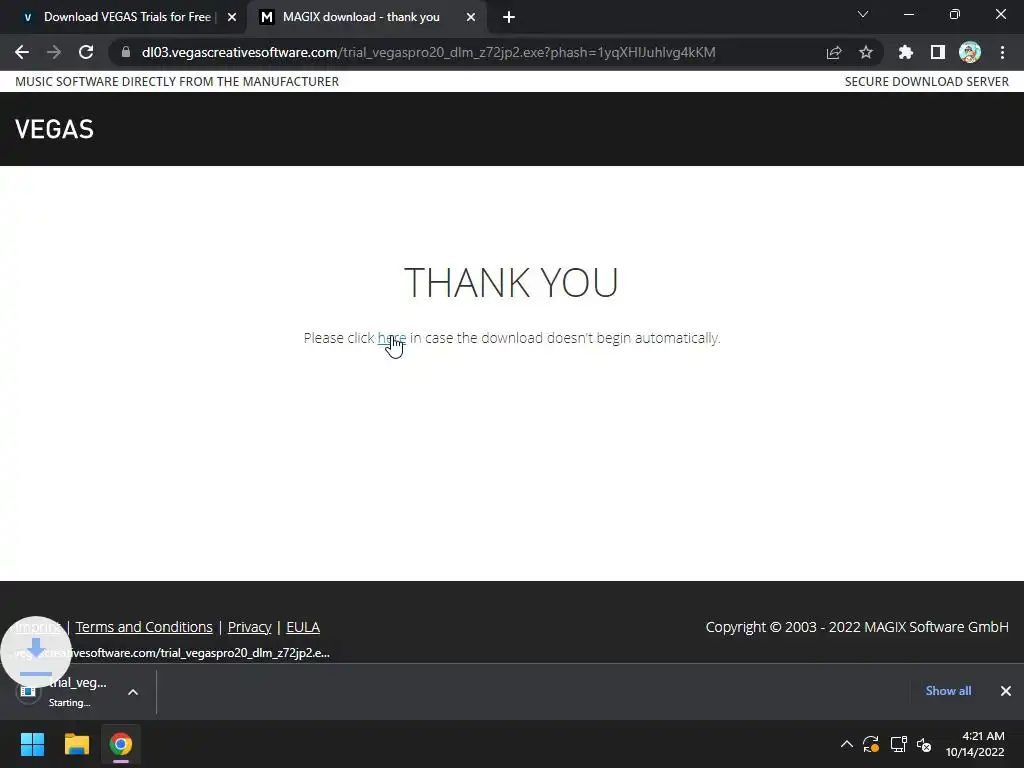
Task: Select the MAGIX download thank you tab
Action: (360, 17)
